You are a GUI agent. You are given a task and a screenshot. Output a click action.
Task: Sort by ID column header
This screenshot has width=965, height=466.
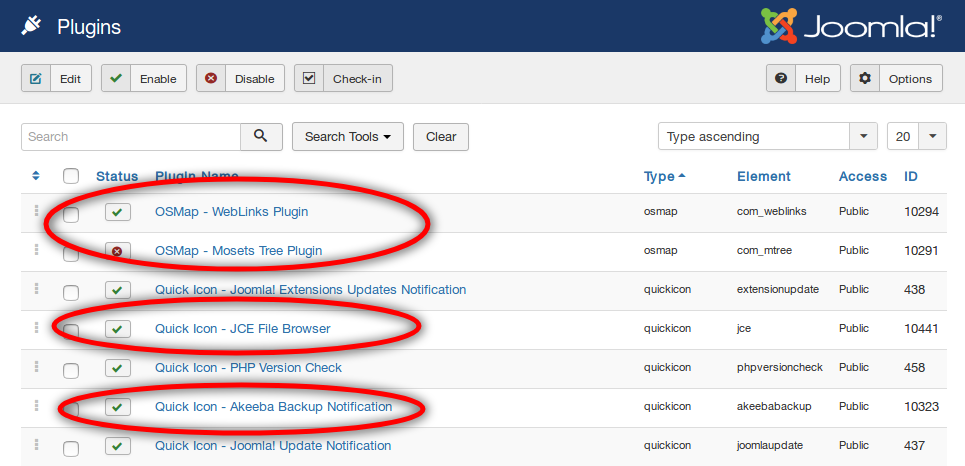pyautogui.click(x=911, y=176)
